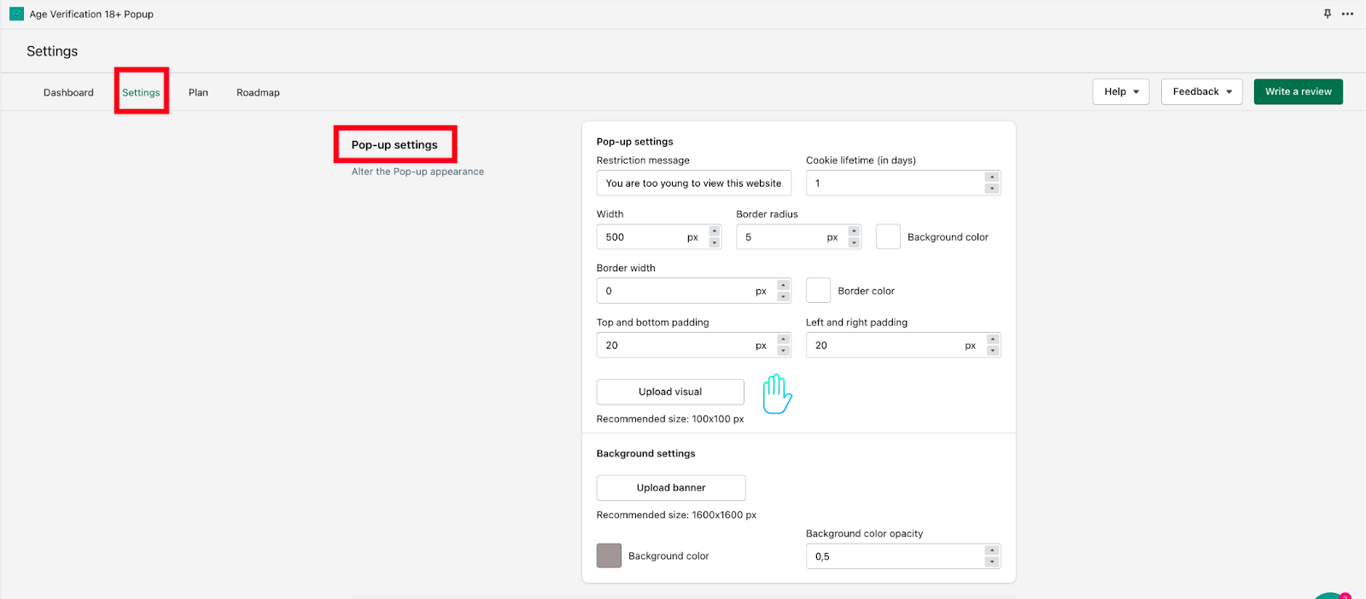
Task: Click the Age Verification app icon
Action: [x=16, y=14]
